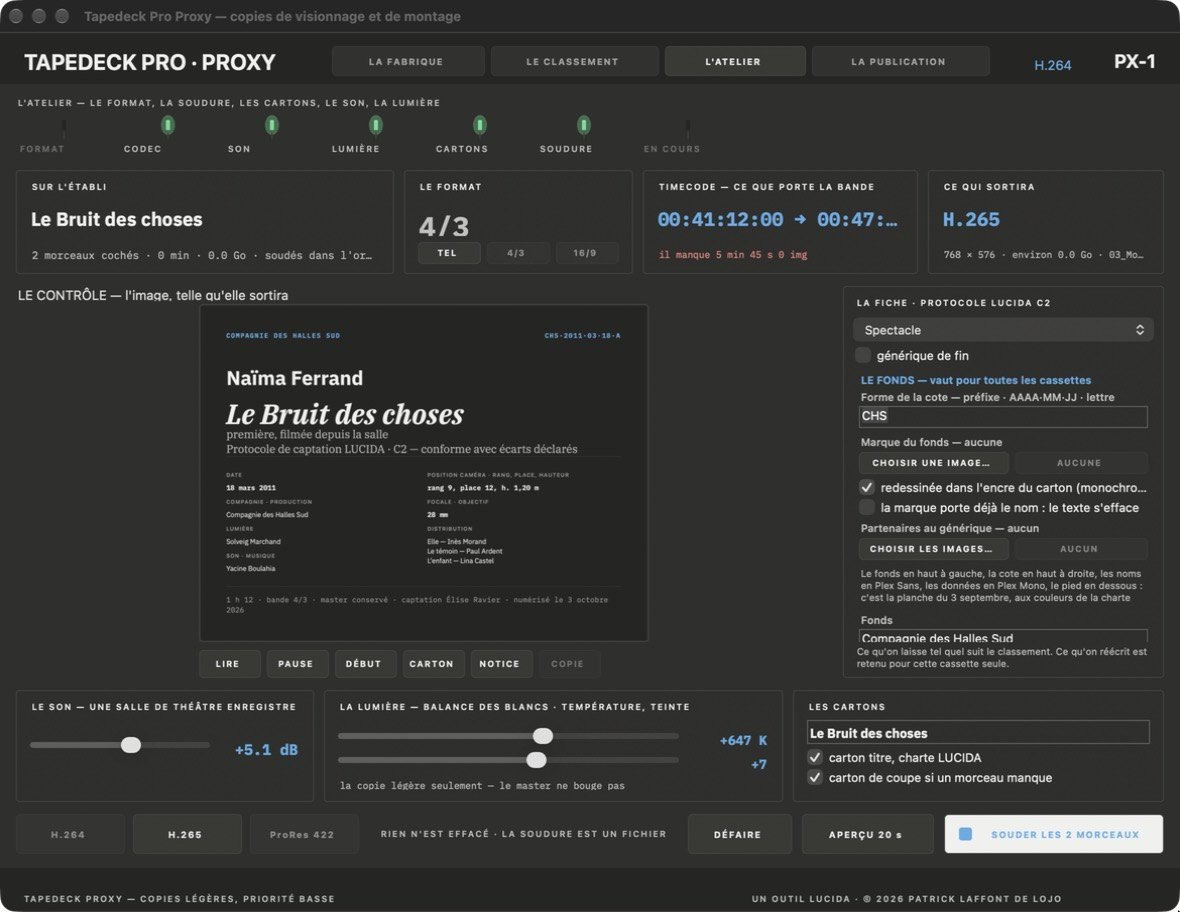Click the SON step indicator light
Screen dimensions: 1180x912
272,125
